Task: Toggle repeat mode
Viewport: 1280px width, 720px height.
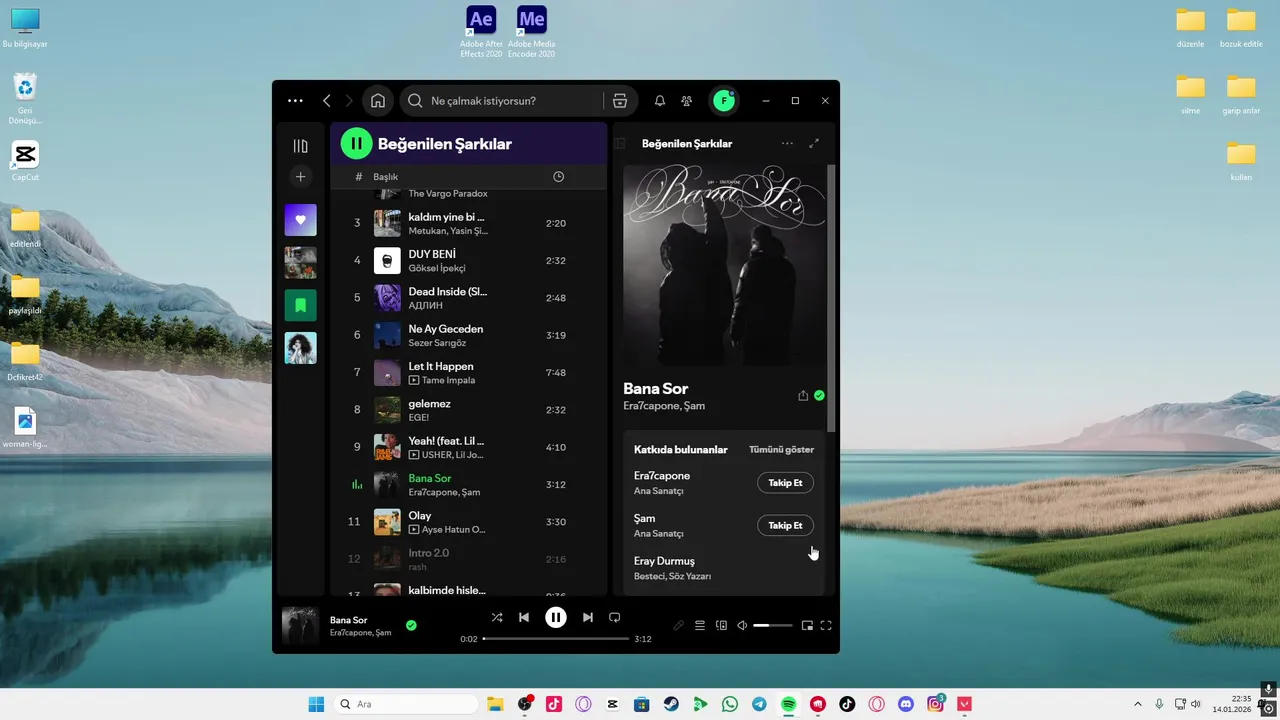Action: 615,618
